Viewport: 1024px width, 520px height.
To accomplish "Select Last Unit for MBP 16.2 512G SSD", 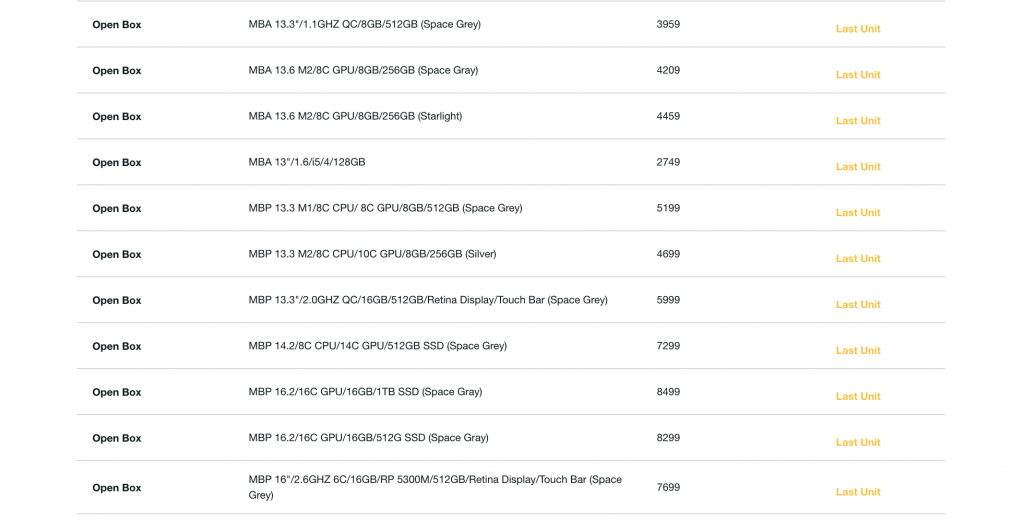I will pyautogui.click(x=858, y=443).
